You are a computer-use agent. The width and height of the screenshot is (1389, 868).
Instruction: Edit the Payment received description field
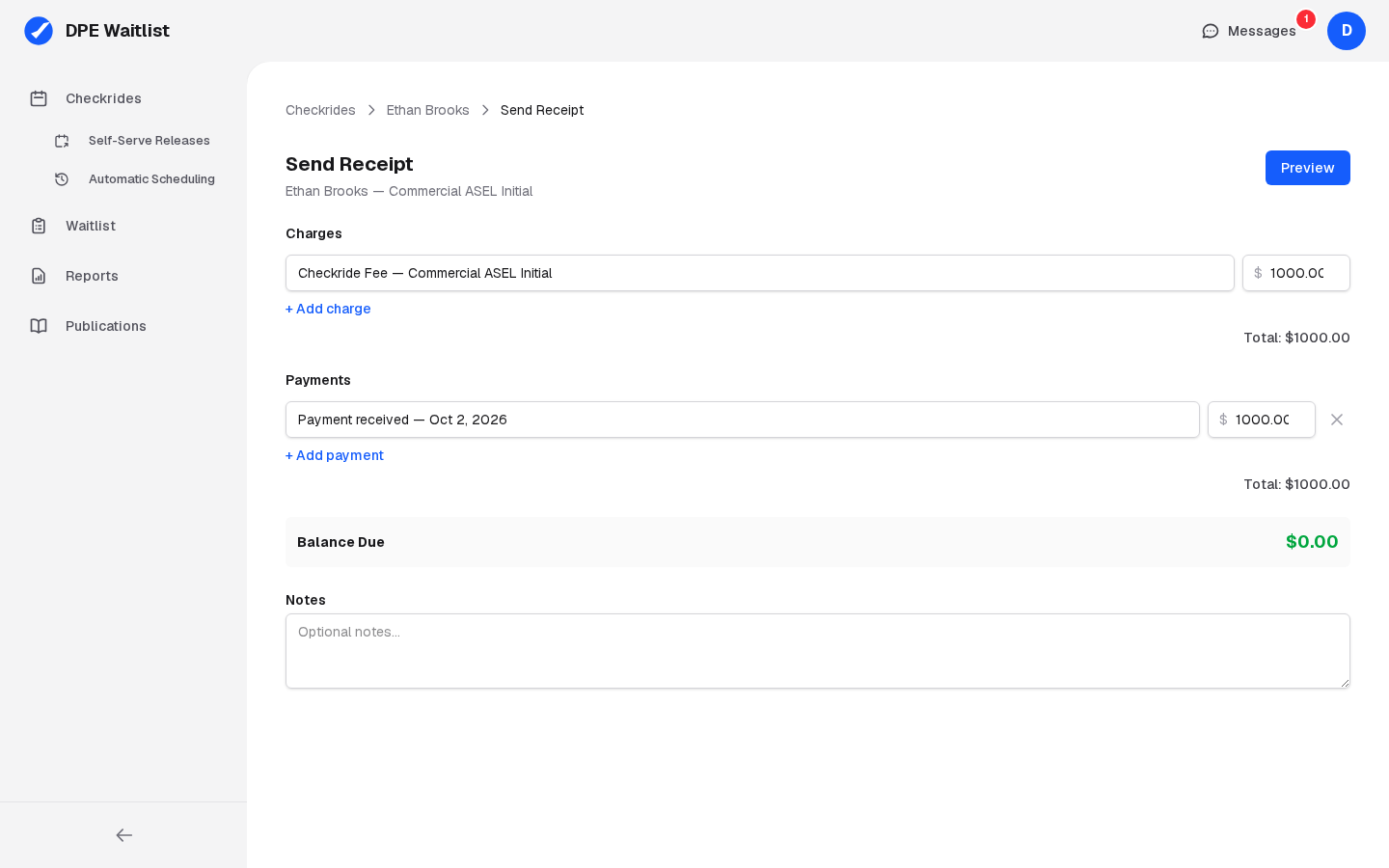pos(743,420)
